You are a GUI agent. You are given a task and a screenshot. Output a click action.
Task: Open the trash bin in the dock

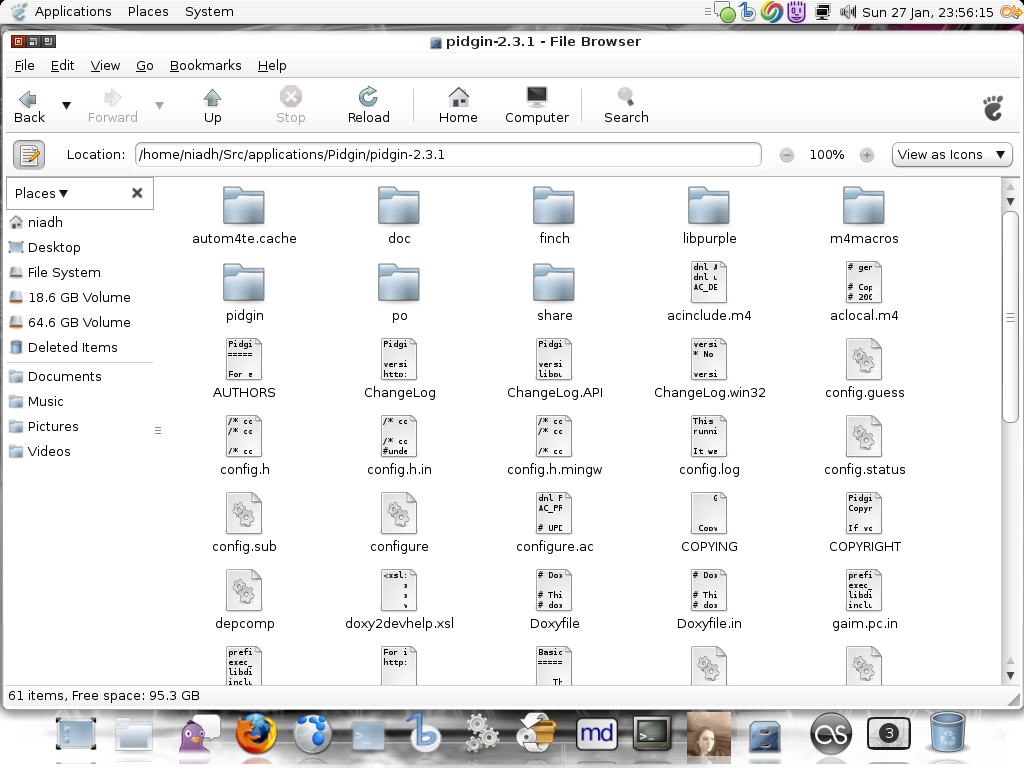tap(947, 733)
